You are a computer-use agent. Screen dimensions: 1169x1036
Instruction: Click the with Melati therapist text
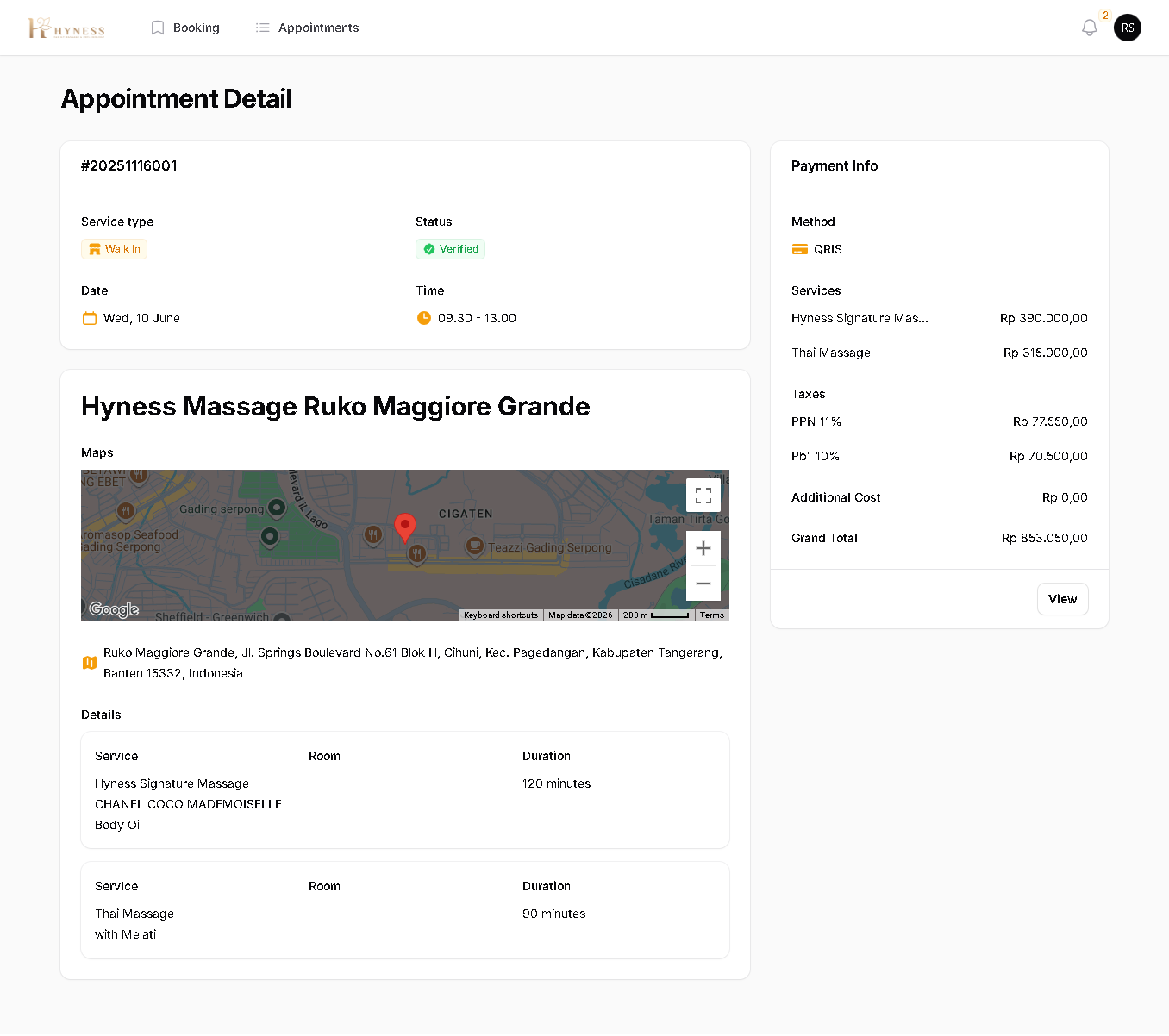click(126, 934)
